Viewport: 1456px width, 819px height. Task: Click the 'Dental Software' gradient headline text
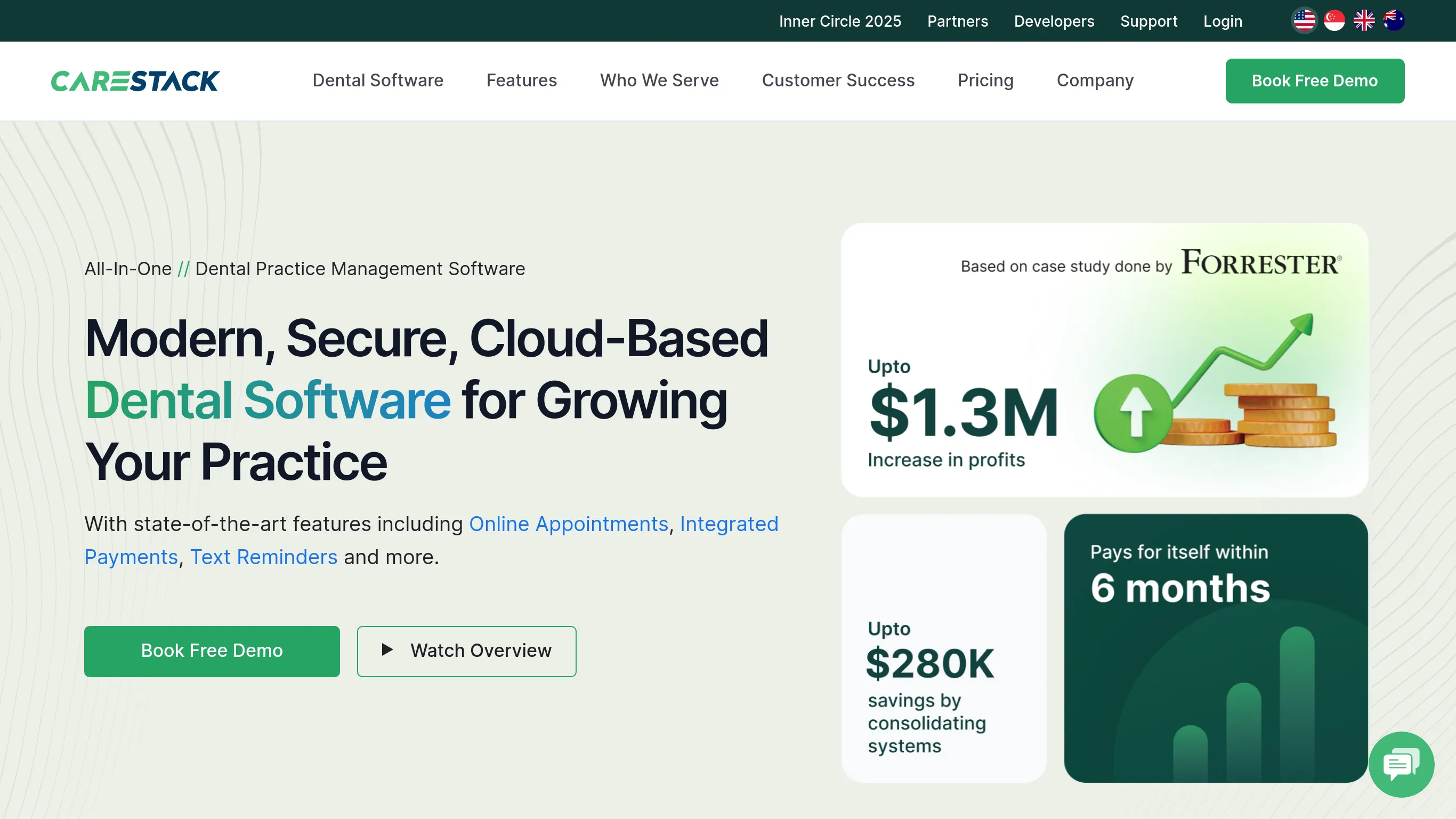[268, 400]
